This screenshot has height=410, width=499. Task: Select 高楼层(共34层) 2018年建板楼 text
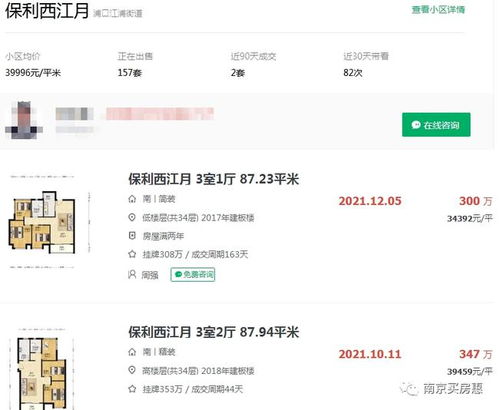pos(198,371)
